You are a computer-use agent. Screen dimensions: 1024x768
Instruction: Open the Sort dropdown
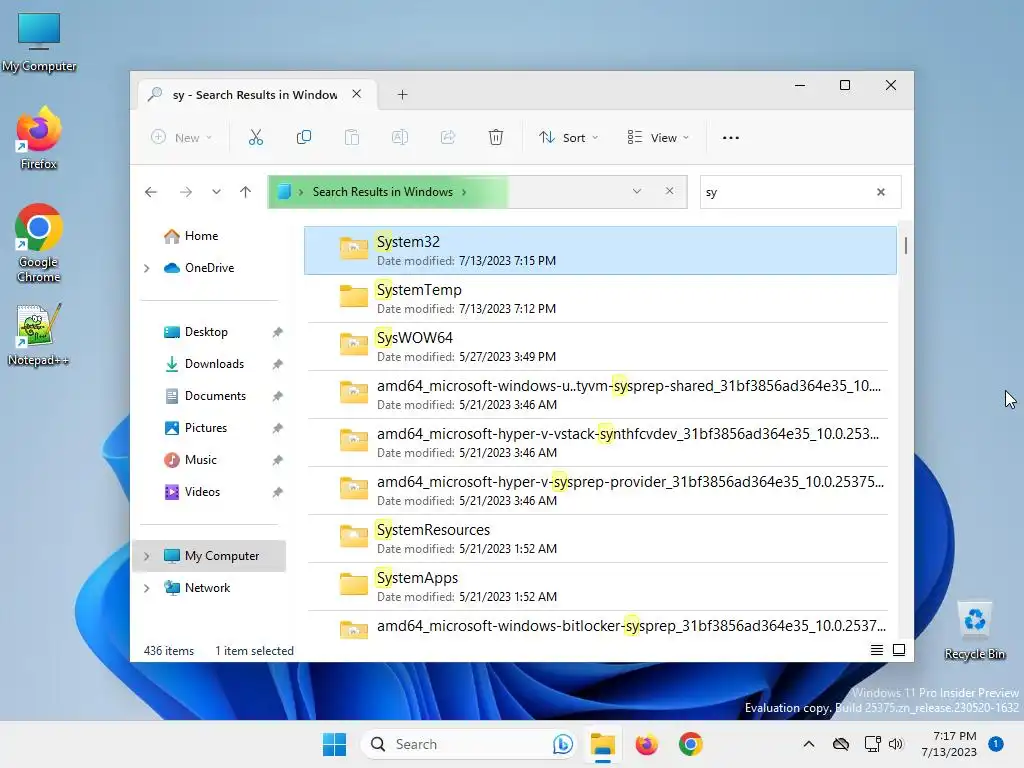tap(568, 138)
